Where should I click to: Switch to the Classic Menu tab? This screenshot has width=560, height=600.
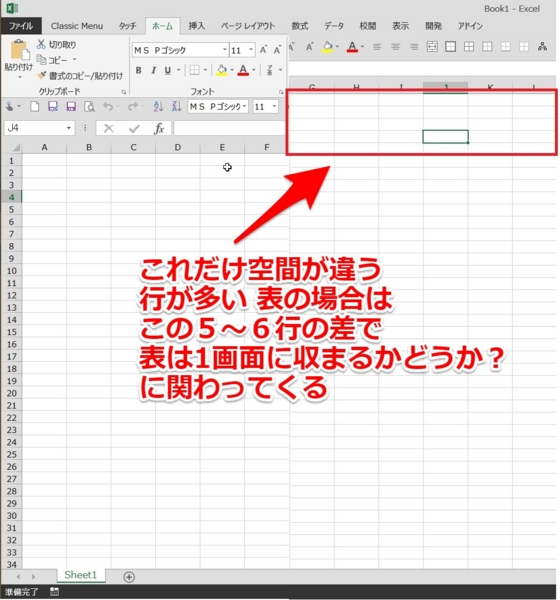click(x=77, y=26)
